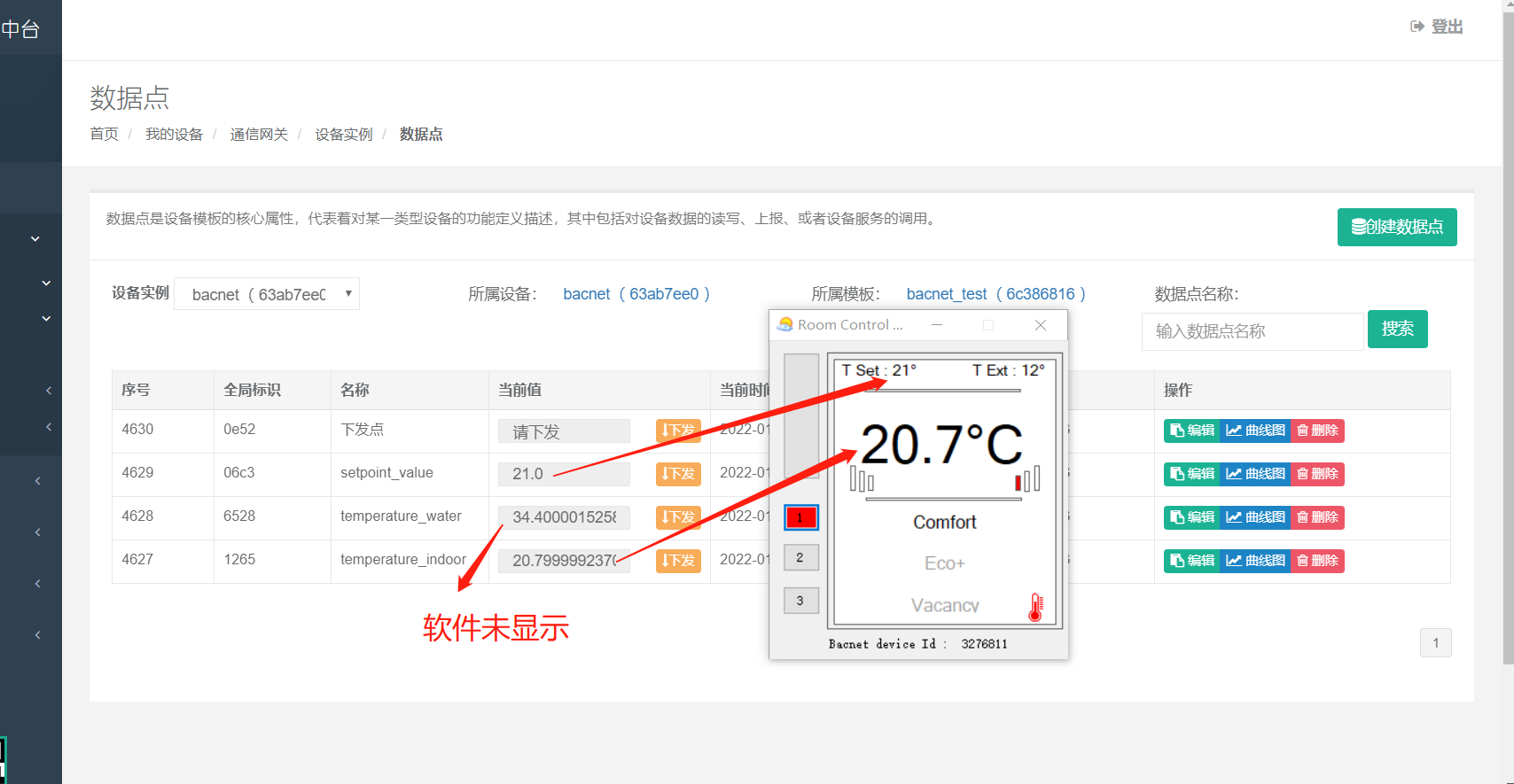The width and height of the screenshot is (1514, 784).
Task: Select room 2 button
Action: 800,557
